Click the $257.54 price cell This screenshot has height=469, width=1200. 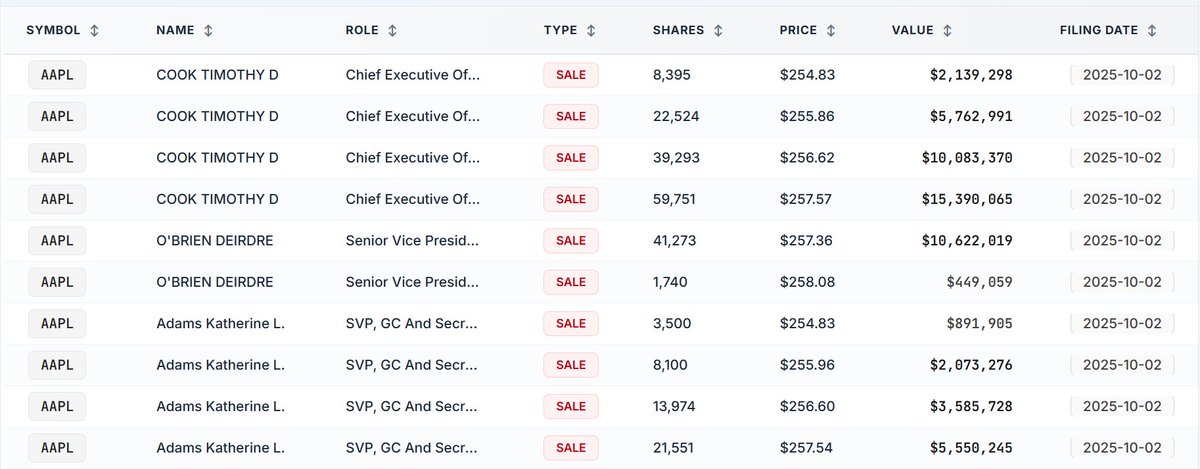tap(806, 448)
